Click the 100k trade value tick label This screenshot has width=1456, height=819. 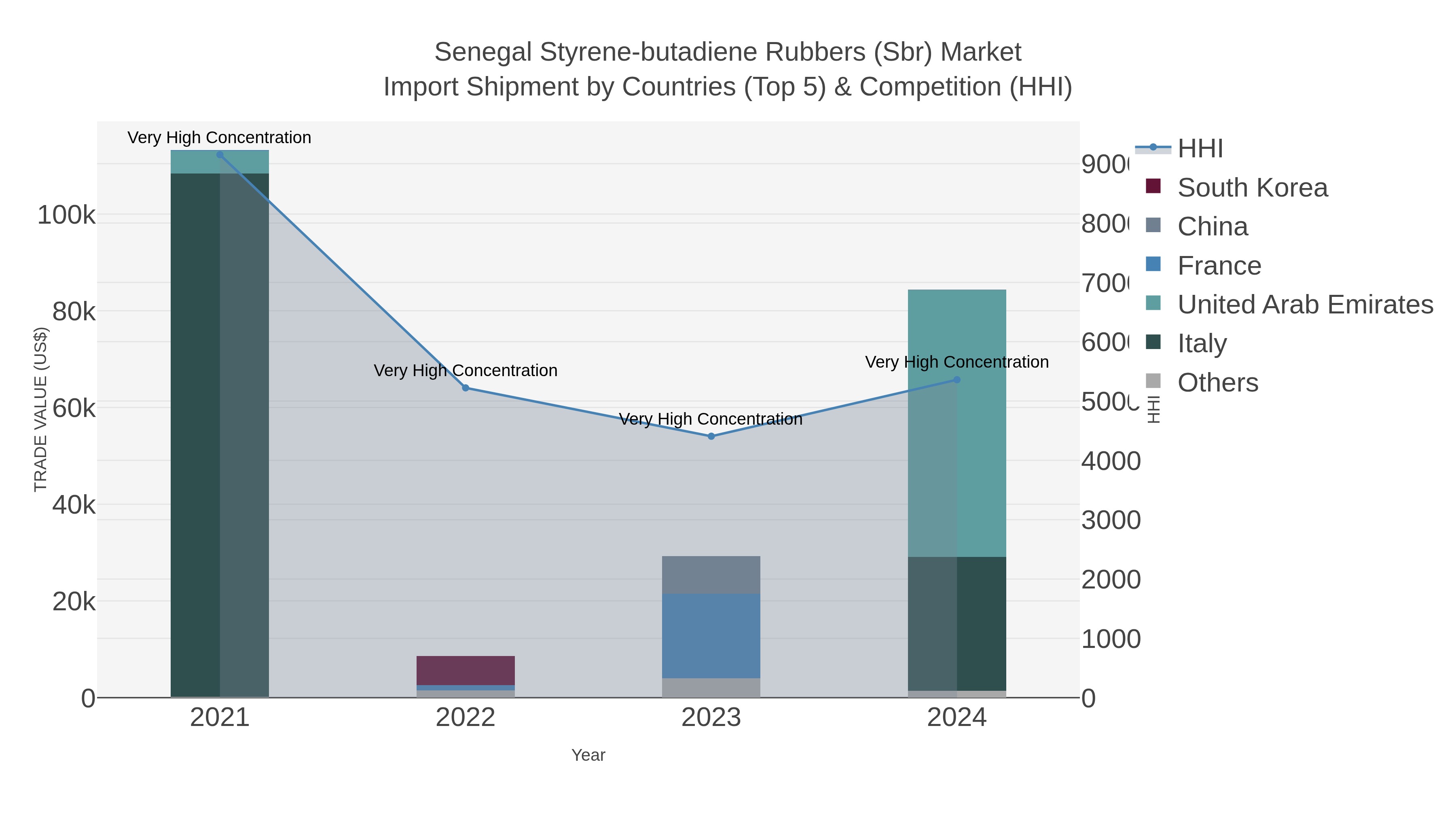tap(67, 215)
